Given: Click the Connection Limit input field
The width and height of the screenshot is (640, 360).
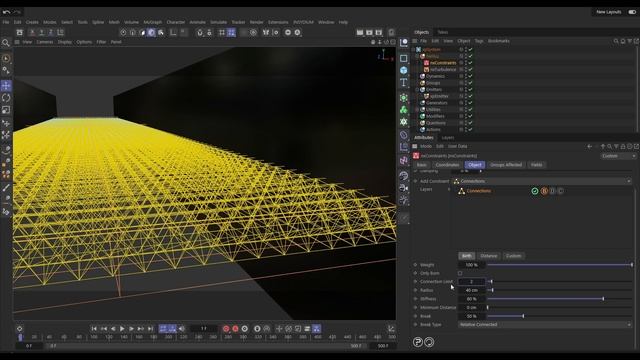Looking at the screenshot, I should pos(471,282).
